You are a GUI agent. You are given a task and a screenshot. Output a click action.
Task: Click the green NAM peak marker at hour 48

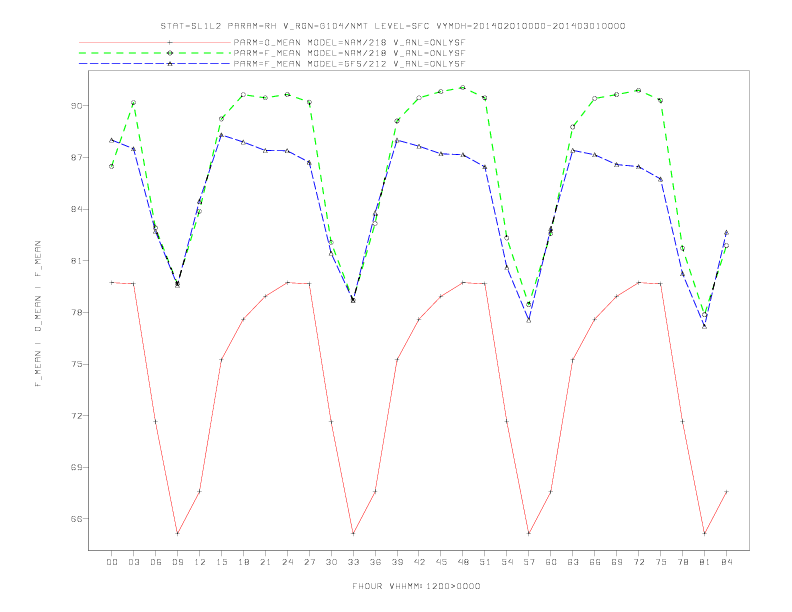[x=463, y=87]
